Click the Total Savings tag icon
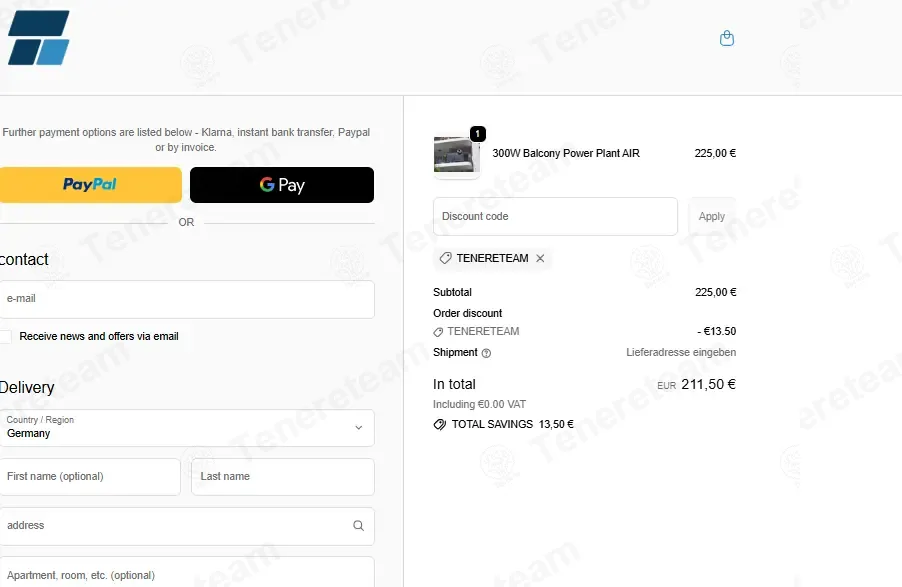 point(439,425)
